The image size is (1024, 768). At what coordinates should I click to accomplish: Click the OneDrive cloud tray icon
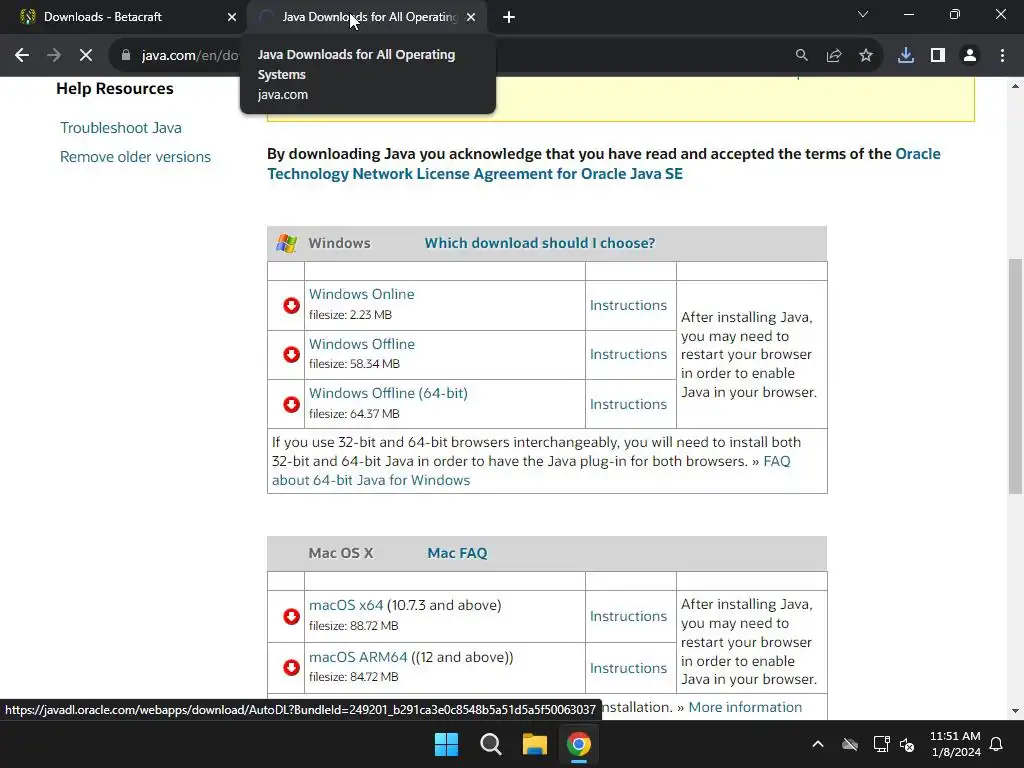click(x=850, y=744)
